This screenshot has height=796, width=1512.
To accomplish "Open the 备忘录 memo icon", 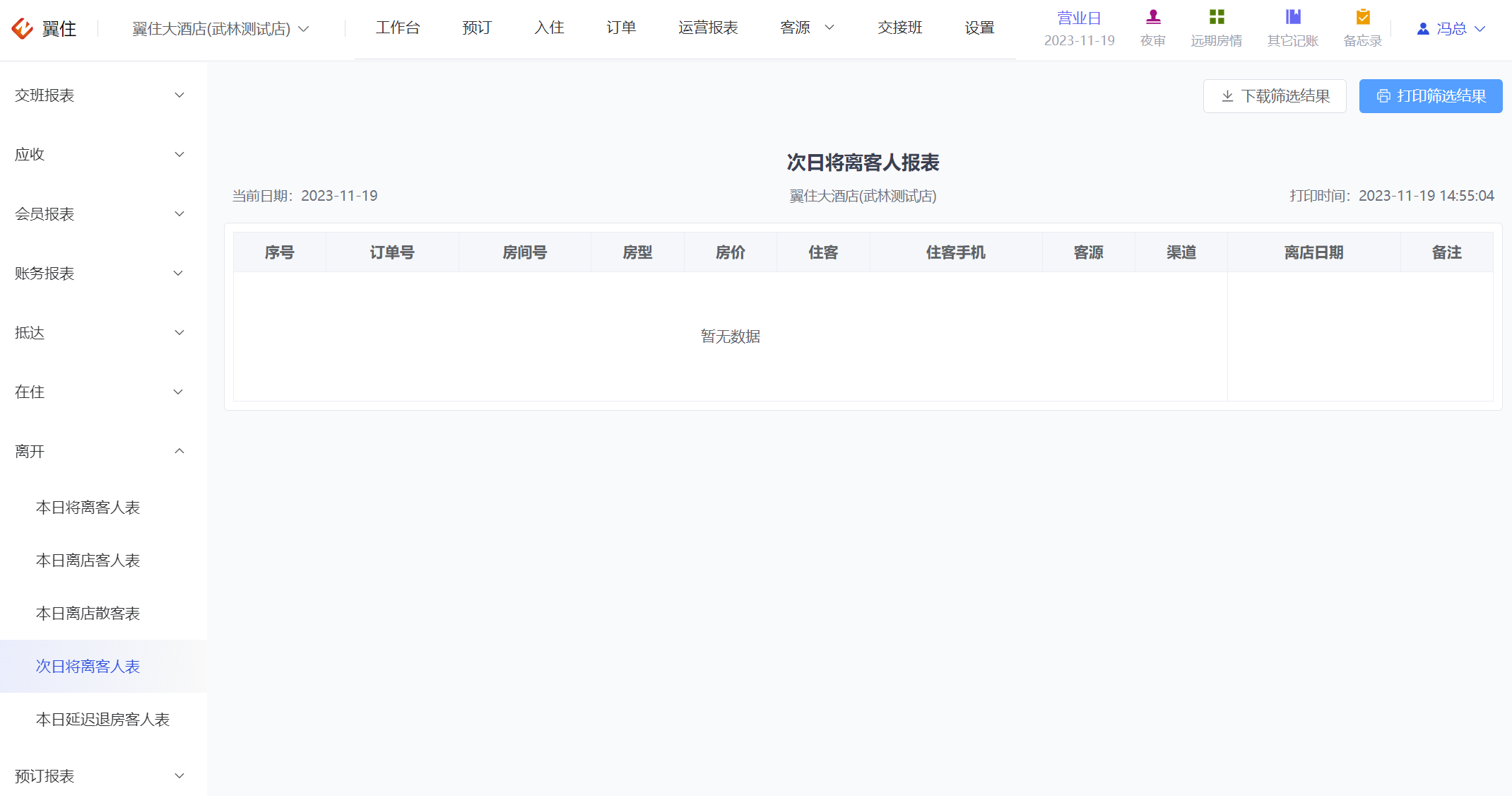I will tap(1363, 16).
